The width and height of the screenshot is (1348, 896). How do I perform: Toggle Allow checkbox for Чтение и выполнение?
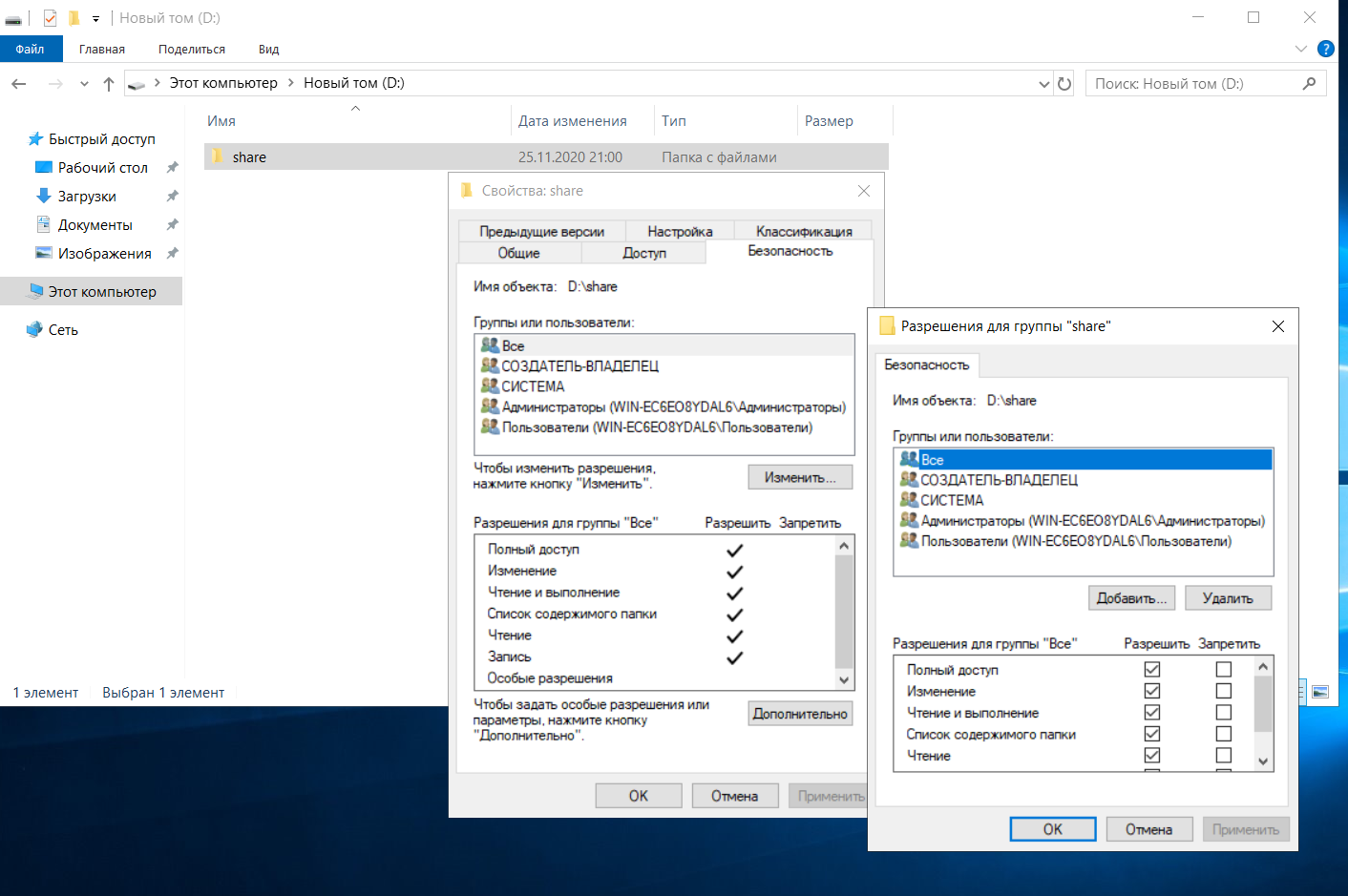point(1152,712)
